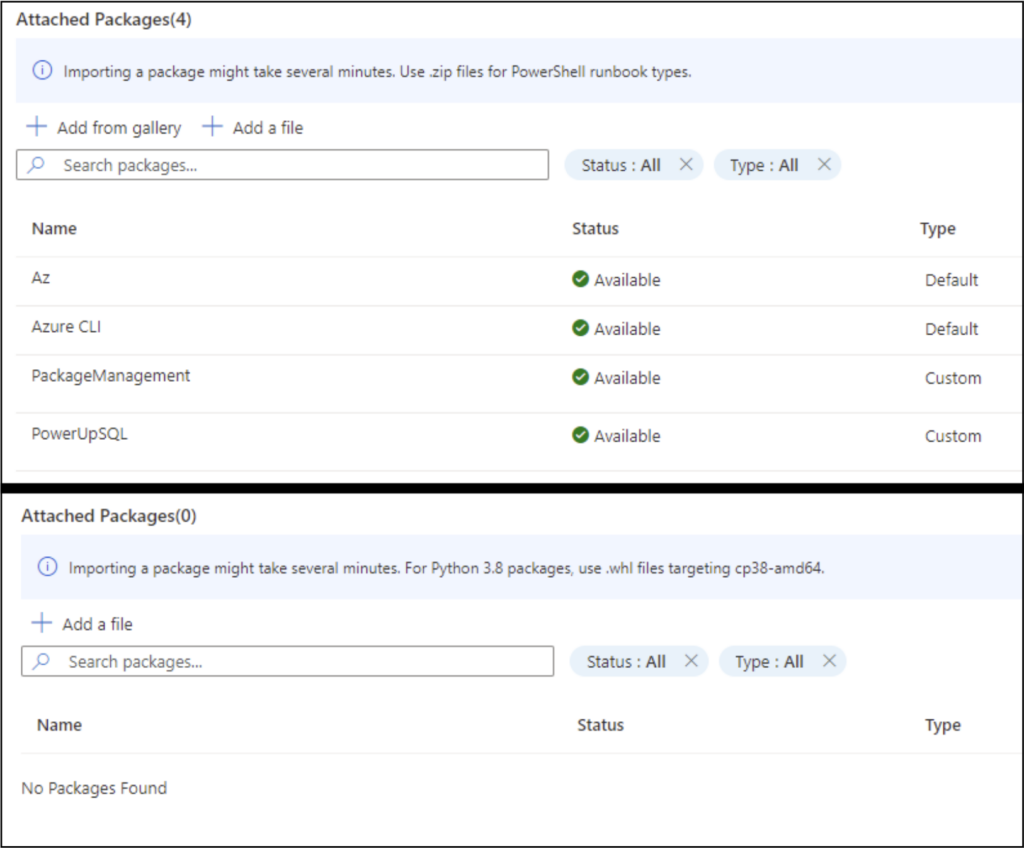Click the No Packages Found message

click(x=94, y=788)
